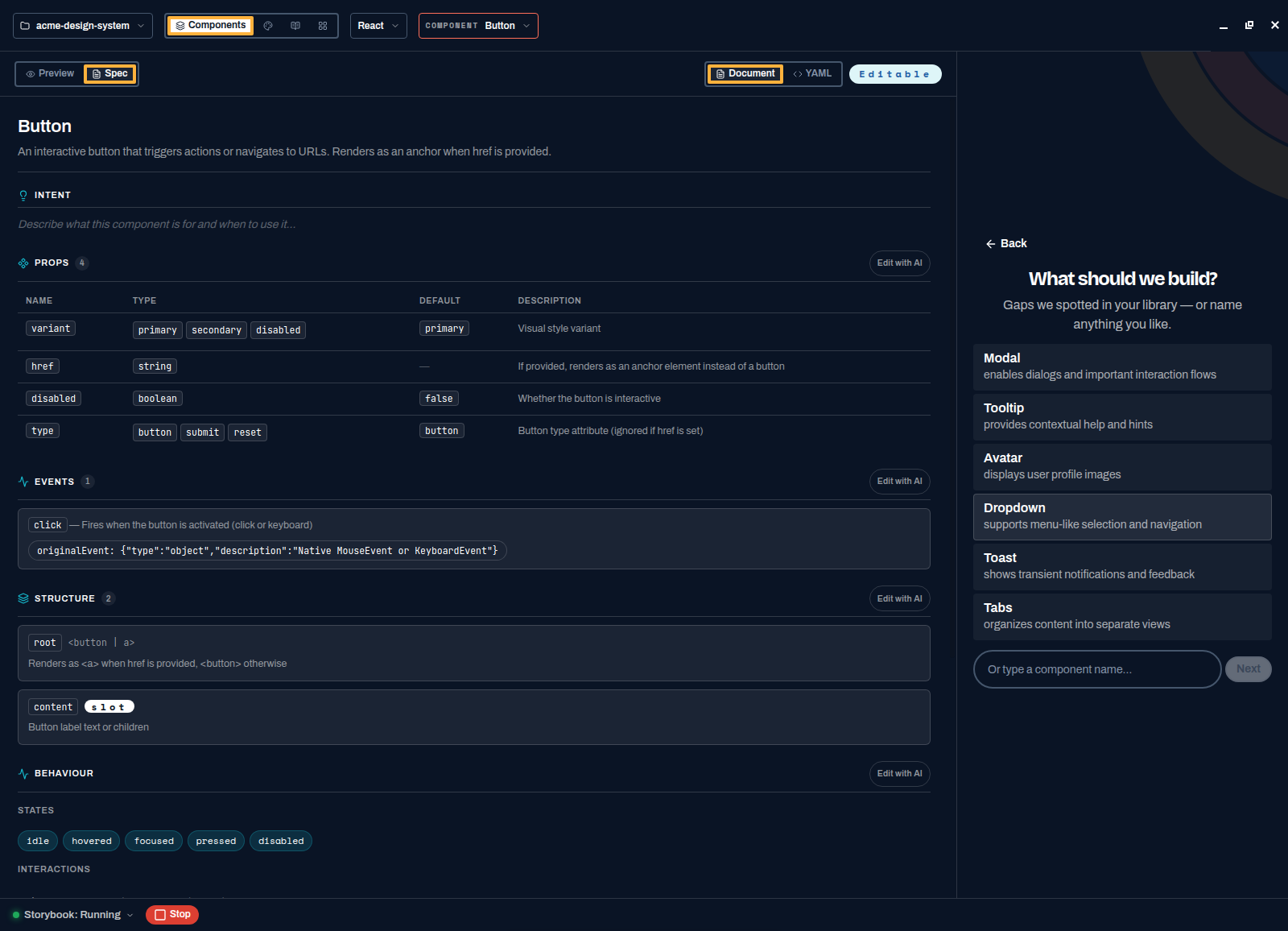Click the back arrow in the side panel

click(991, 244)
